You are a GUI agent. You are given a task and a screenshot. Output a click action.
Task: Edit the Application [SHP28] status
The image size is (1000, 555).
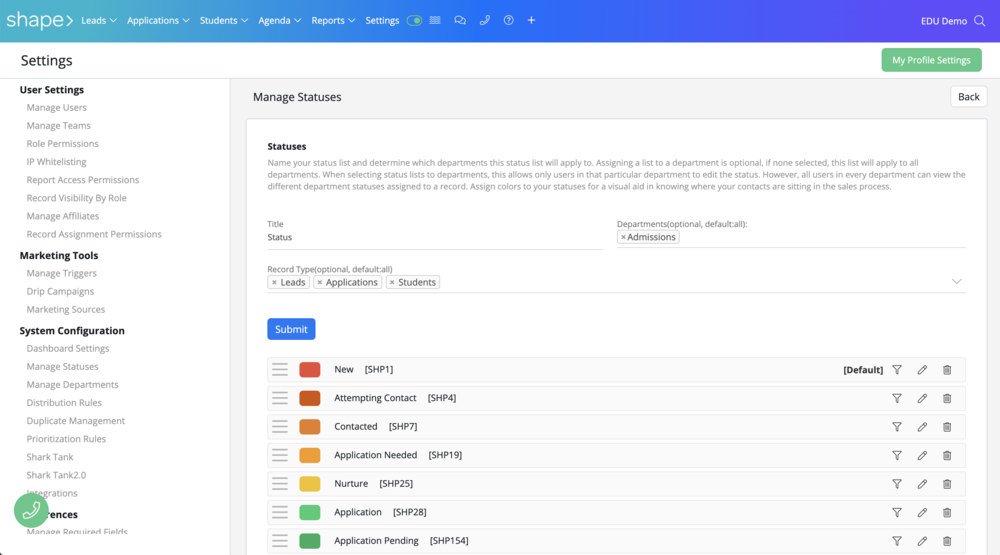(922, 512)
